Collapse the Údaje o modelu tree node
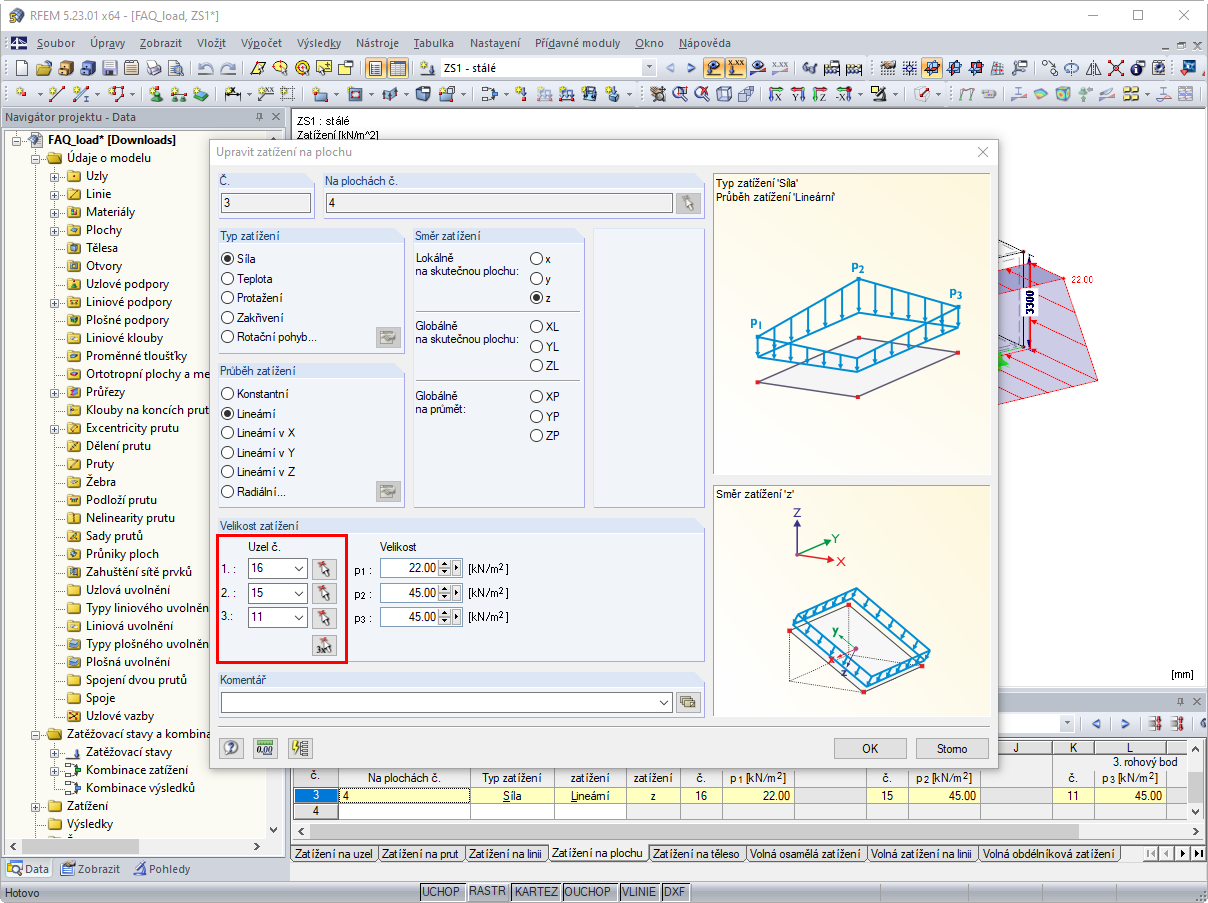Image resolution: width=1208 pixels, height=903 pixels. click(x=37, y=158)
